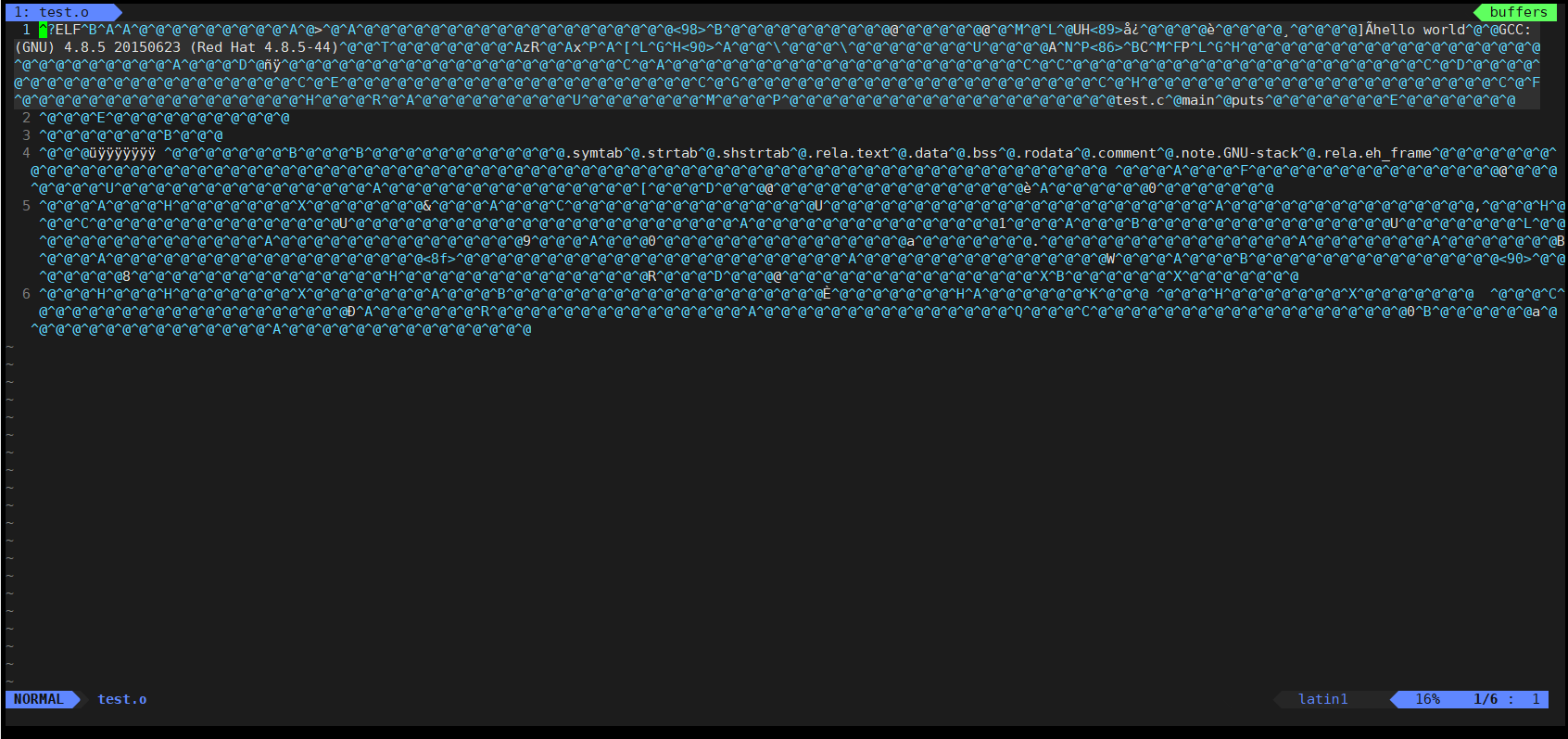Click the ".bss" section name

981,153
